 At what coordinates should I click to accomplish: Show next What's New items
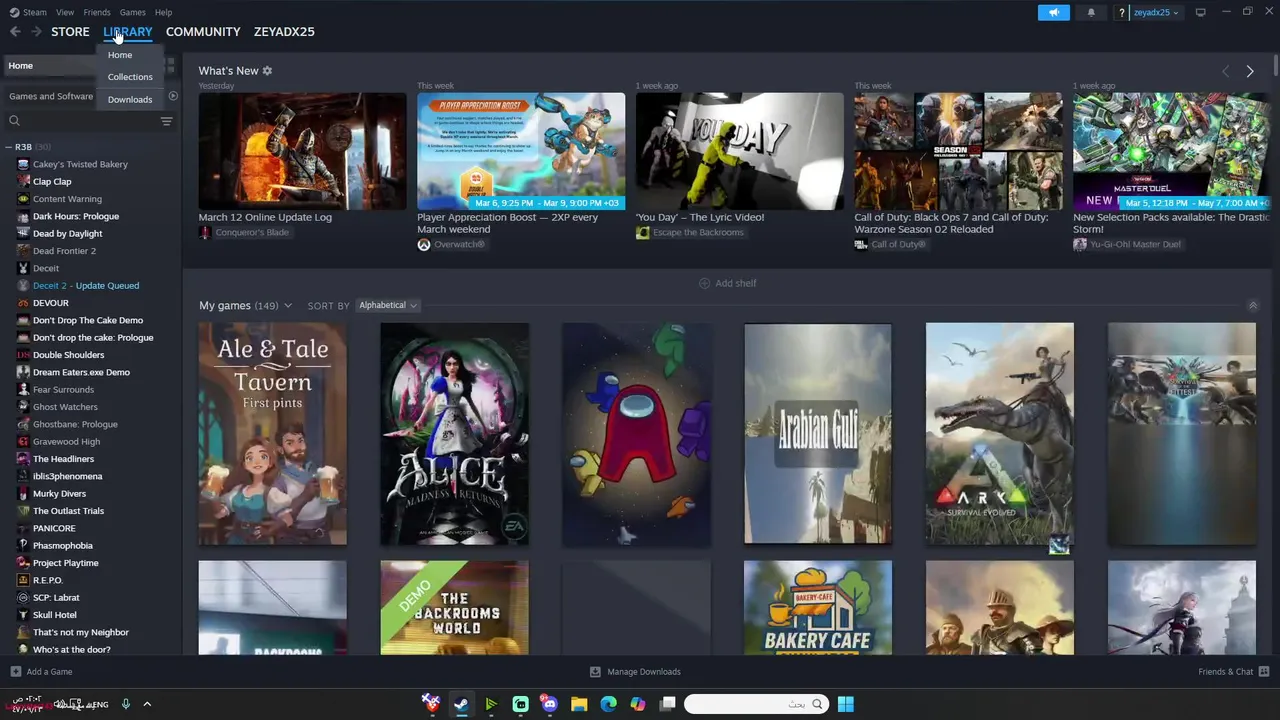[x=1250, y=71]
